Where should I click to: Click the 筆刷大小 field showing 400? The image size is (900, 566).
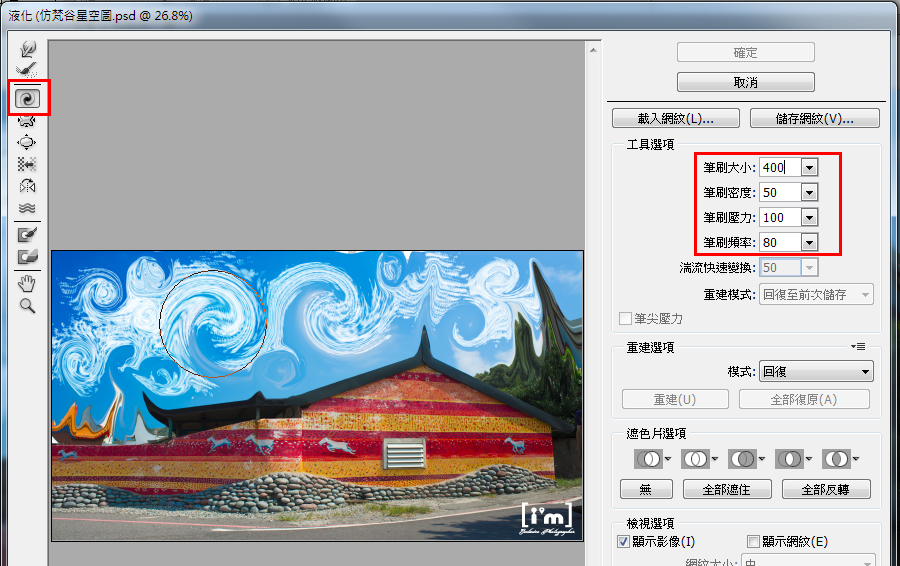[x=780, y=168]
